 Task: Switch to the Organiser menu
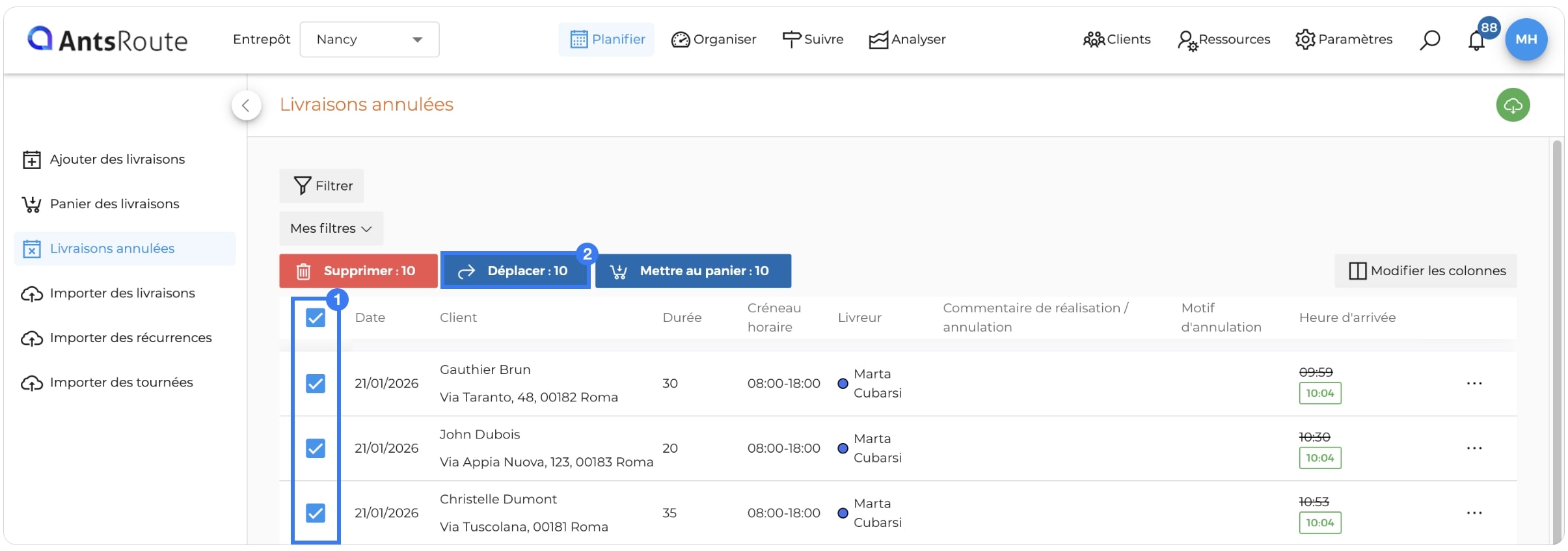pyautogui.click(x=714, y=40)
